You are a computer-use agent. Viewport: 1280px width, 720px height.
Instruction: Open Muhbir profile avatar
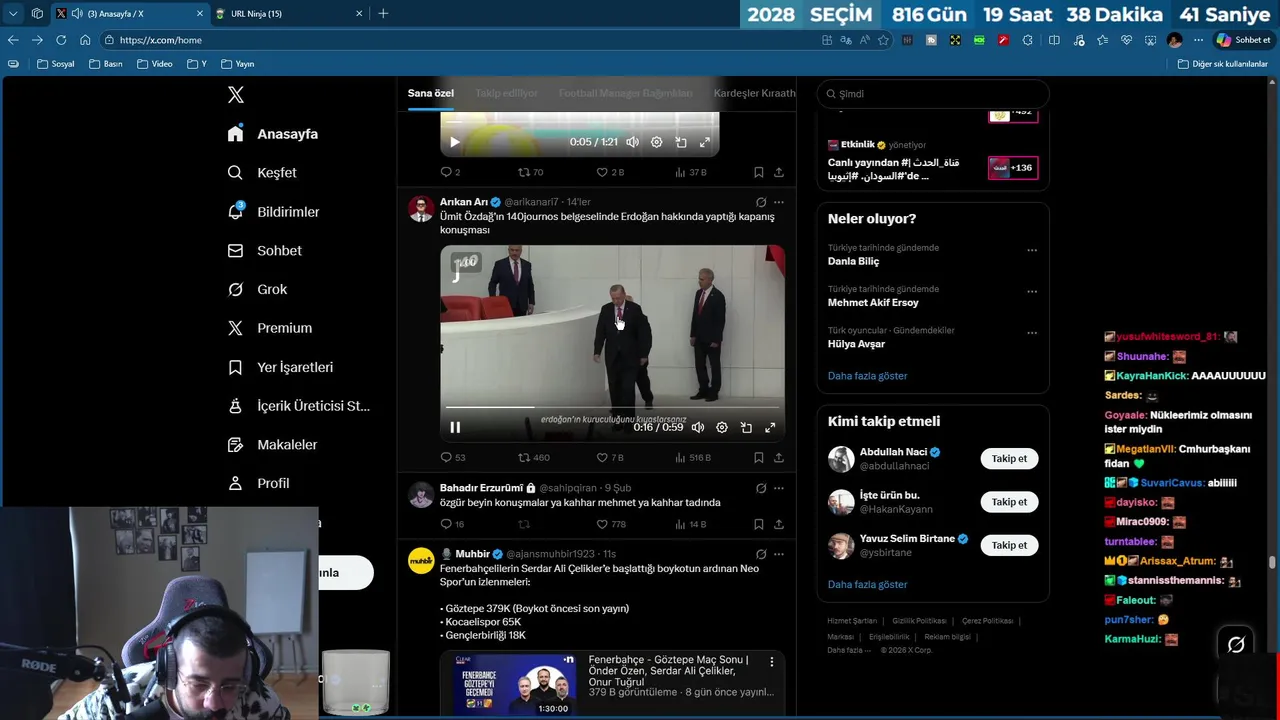point(421,560)
